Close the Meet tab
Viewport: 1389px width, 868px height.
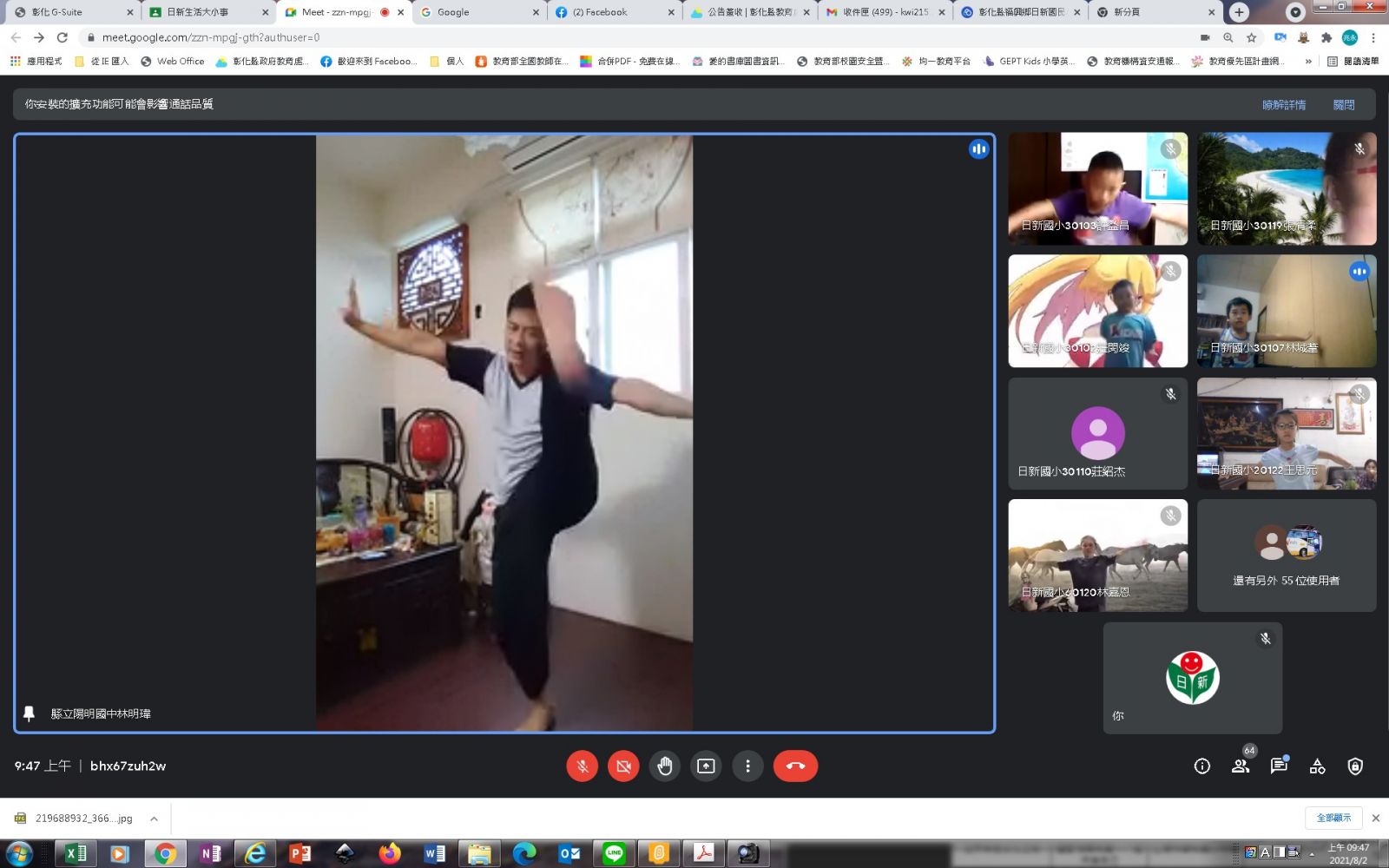pos(400,12)
